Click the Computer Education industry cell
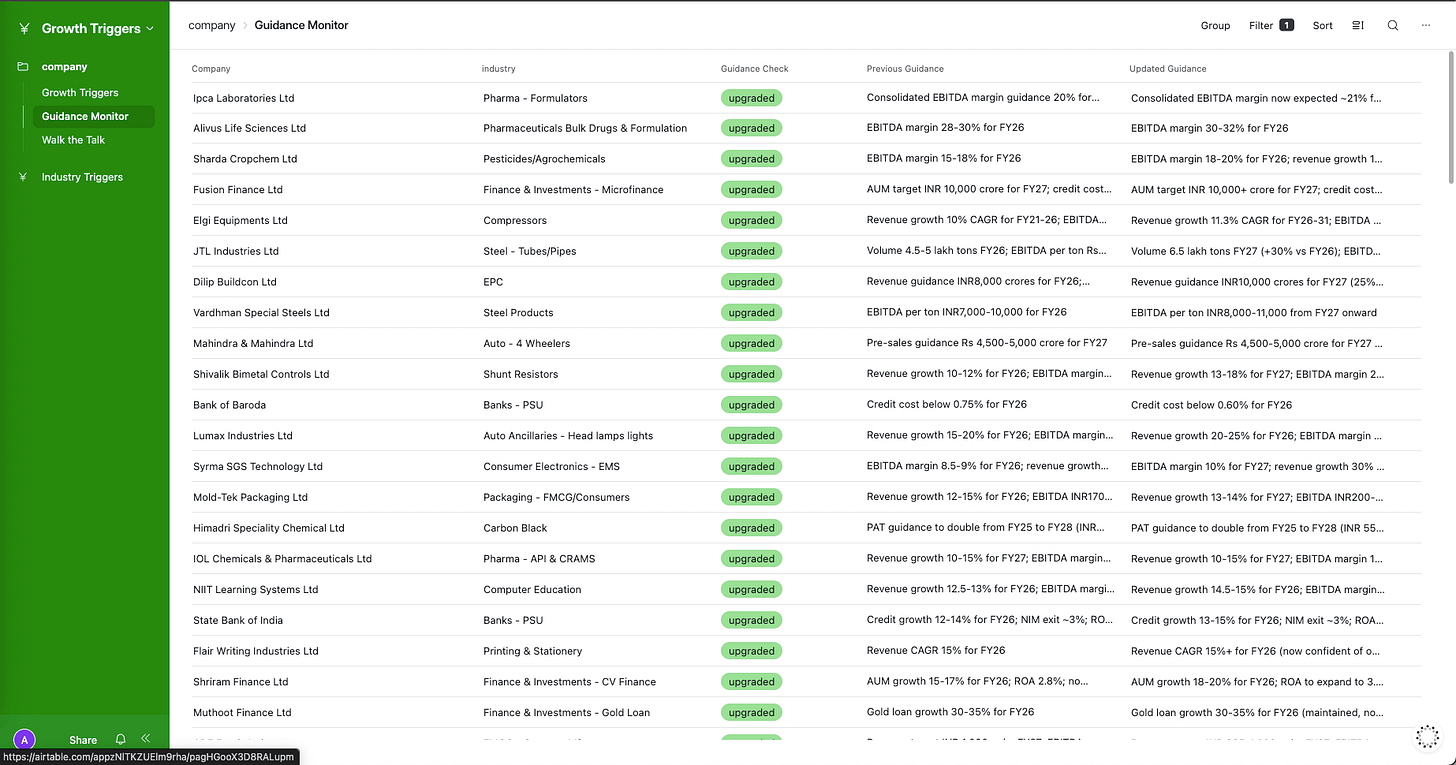This screenshot has width=1456, height=765. pyautogui.click(x=532, y=589)
